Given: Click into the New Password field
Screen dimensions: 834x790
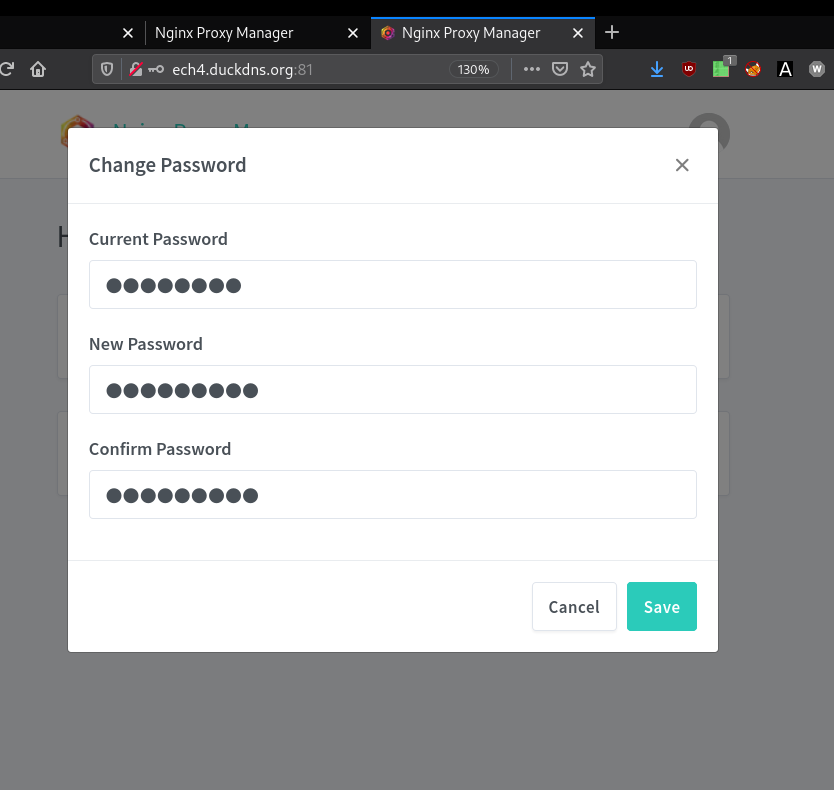Looking at the screenshot, I should (x=392, y=390).
